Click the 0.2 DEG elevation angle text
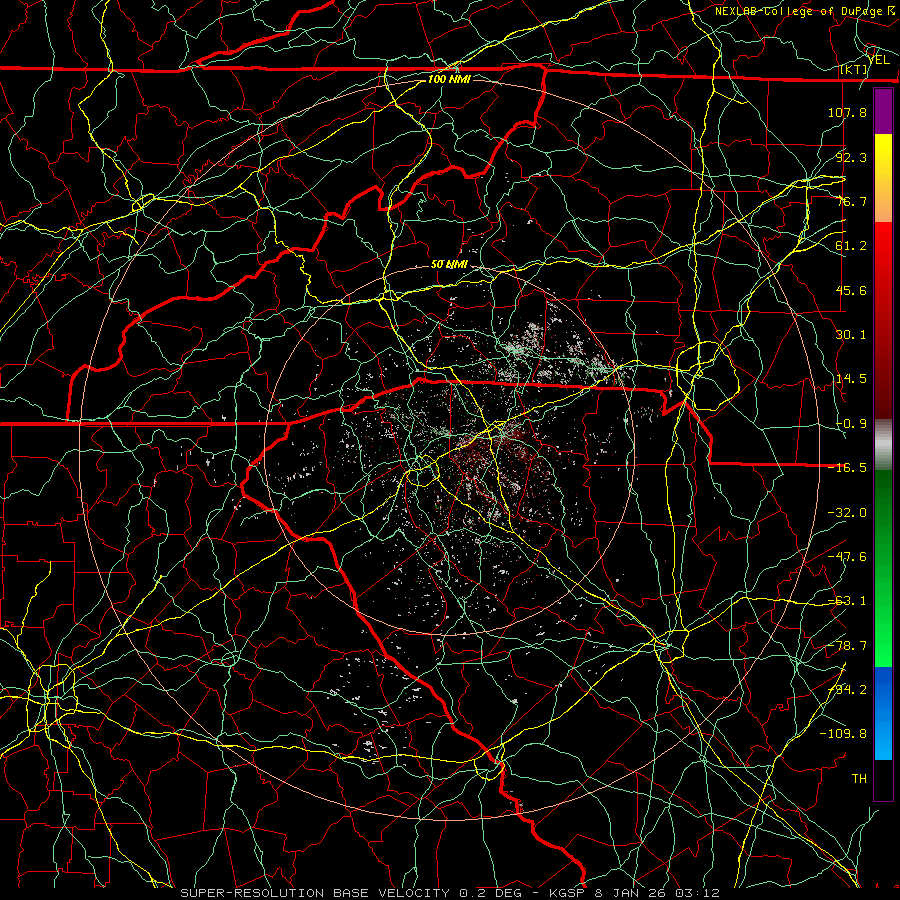The width and height of the screenshot is (900, 900). click(x=490, y=893)
